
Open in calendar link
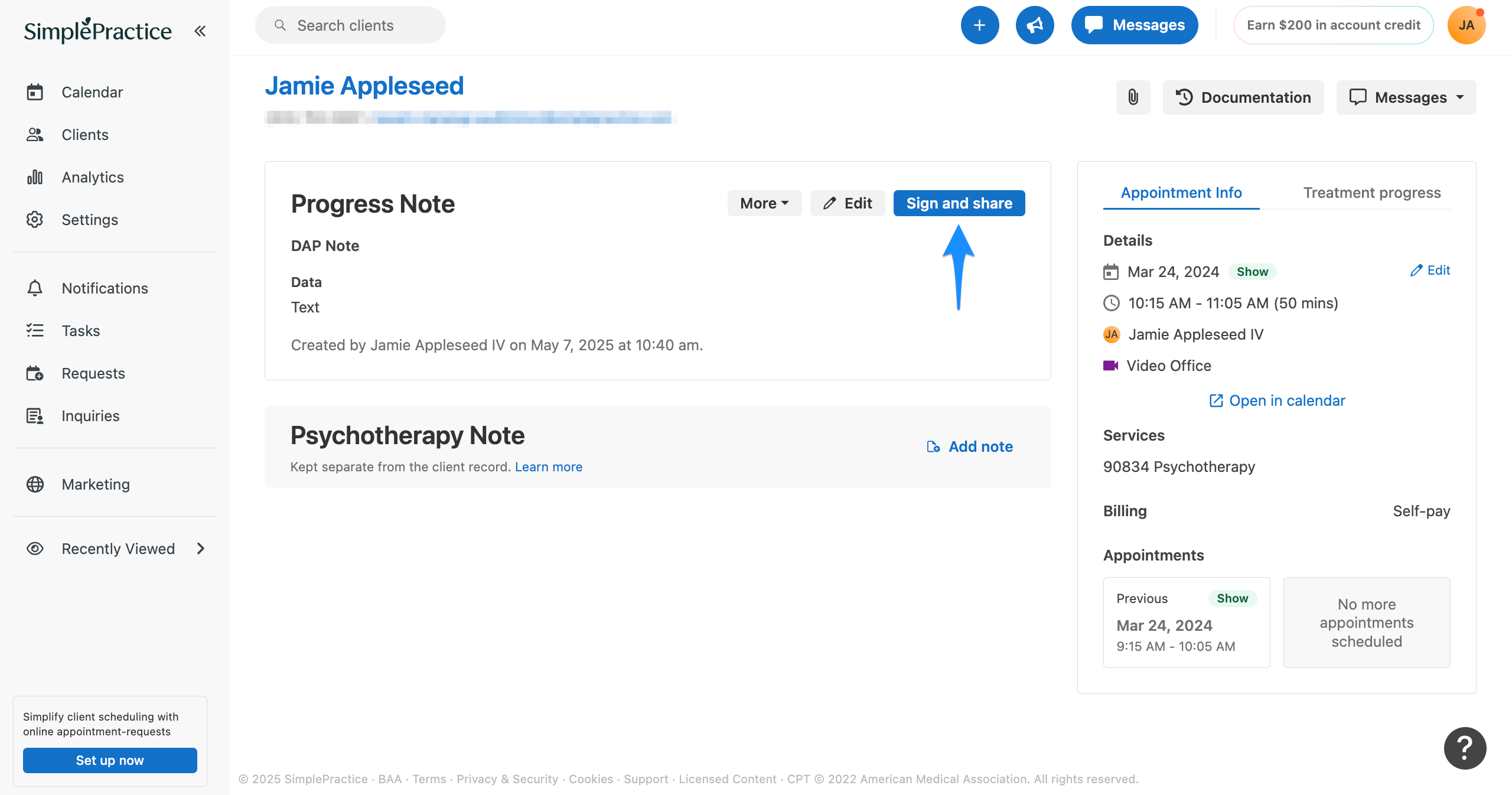click(1277, 400)
